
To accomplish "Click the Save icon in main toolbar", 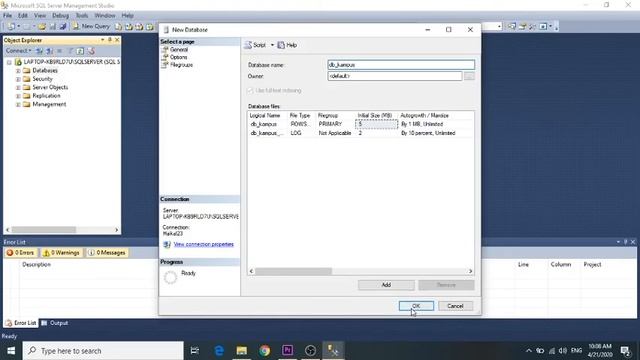I will coord(53,27).
